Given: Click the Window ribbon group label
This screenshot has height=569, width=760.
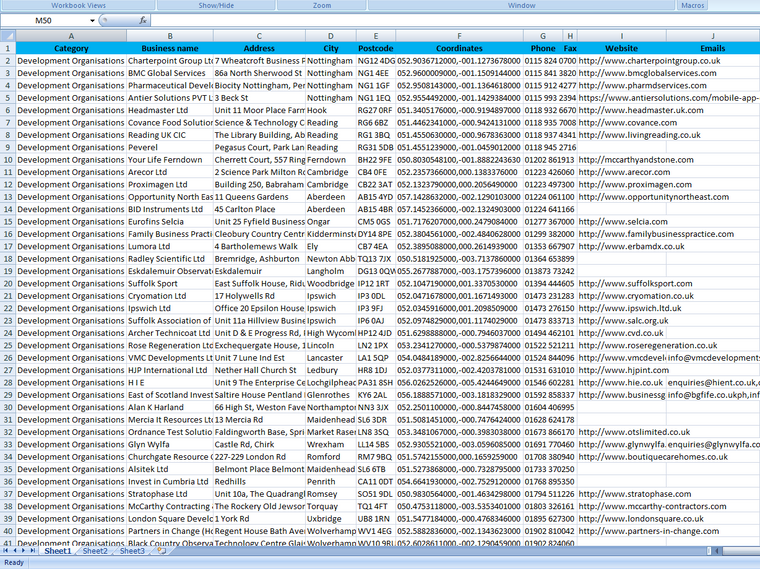Looking at the screenshot, I should [522, 5].
